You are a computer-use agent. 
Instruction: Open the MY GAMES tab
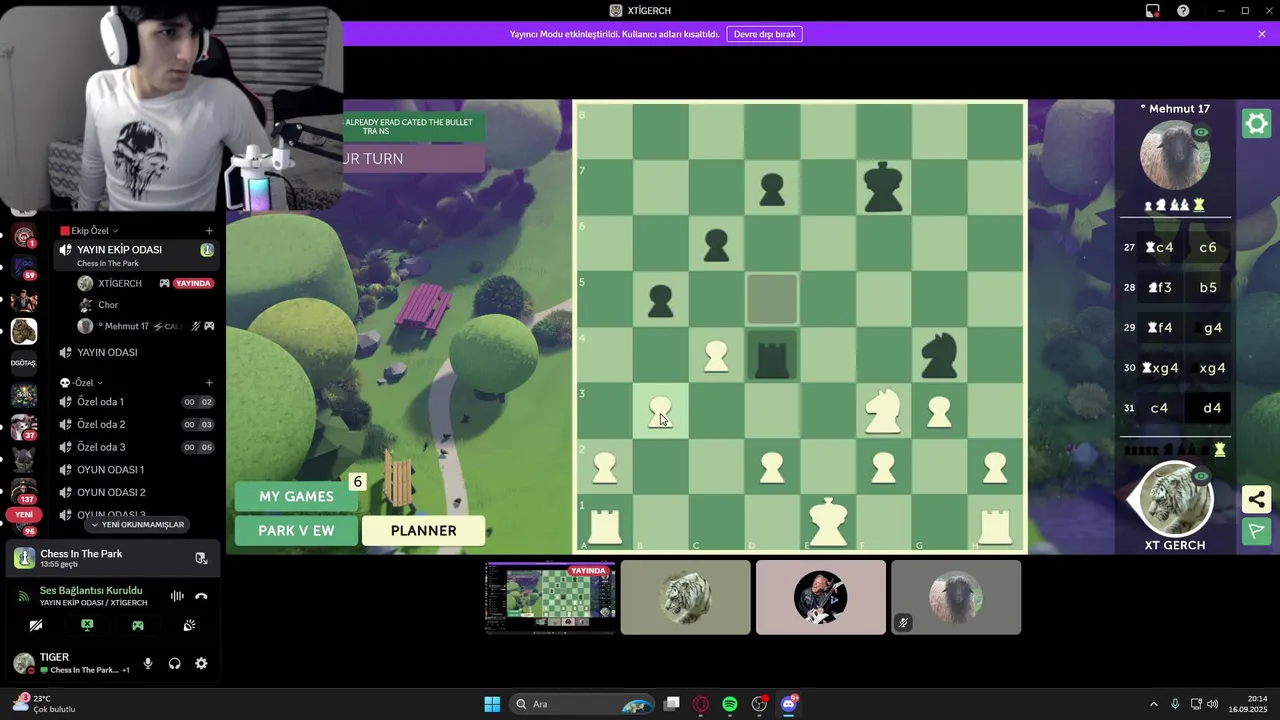click(296, 496)
